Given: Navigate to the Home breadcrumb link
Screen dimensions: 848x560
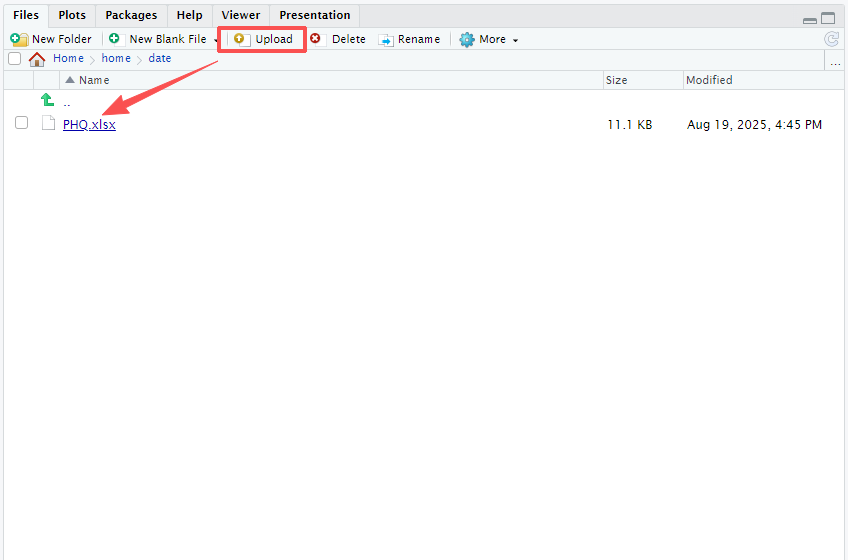Looking at the screenshot, I should click(68, 58).
